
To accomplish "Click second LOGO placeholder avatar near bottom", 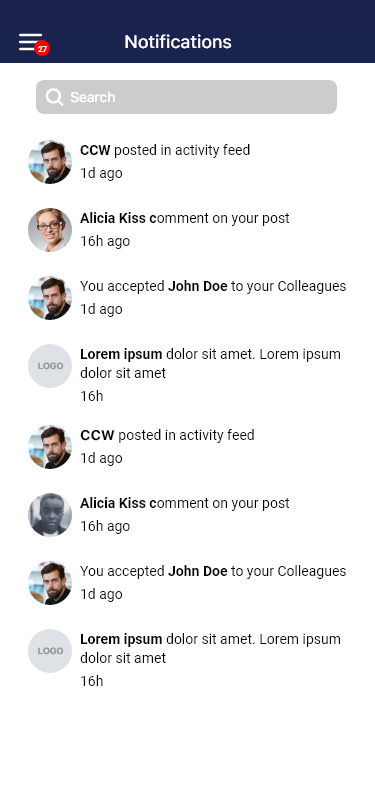I will [50, 651].
